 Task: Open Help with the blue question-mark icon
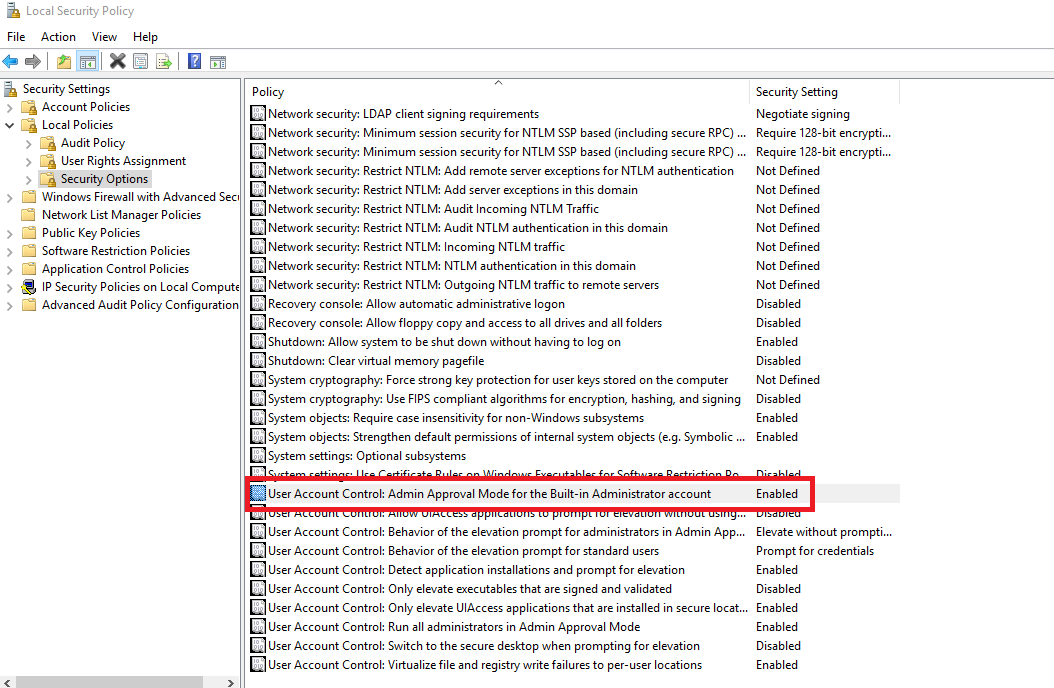194,61
